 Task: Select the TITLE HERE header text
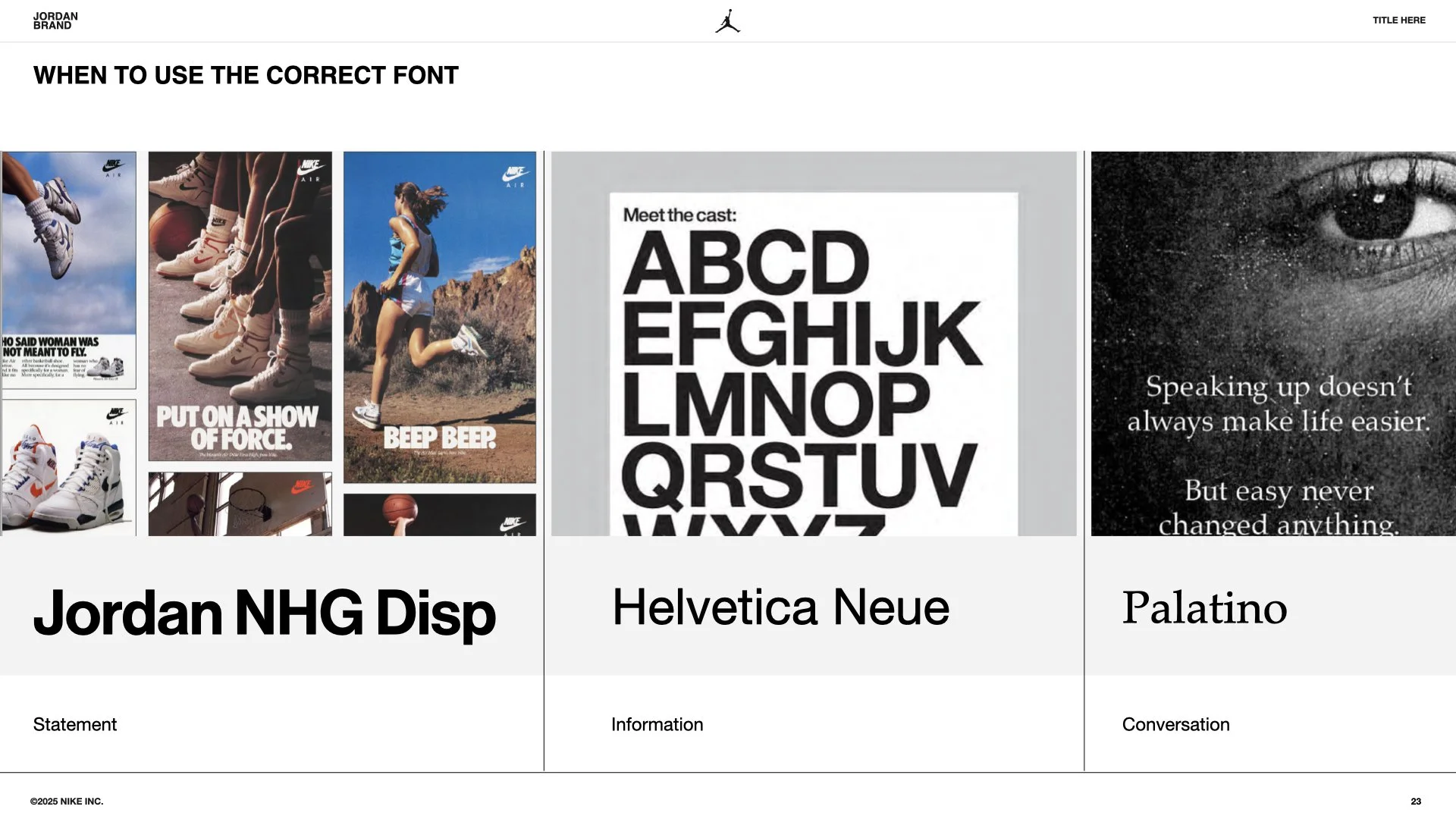(1398, 20)
